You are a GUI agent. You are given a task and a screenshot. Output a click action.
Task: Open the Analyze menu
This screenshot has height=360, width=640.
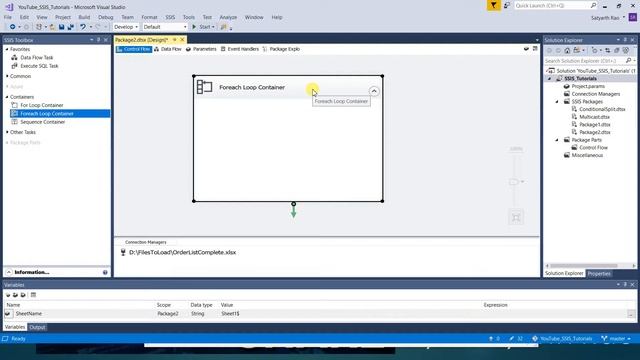228,17
